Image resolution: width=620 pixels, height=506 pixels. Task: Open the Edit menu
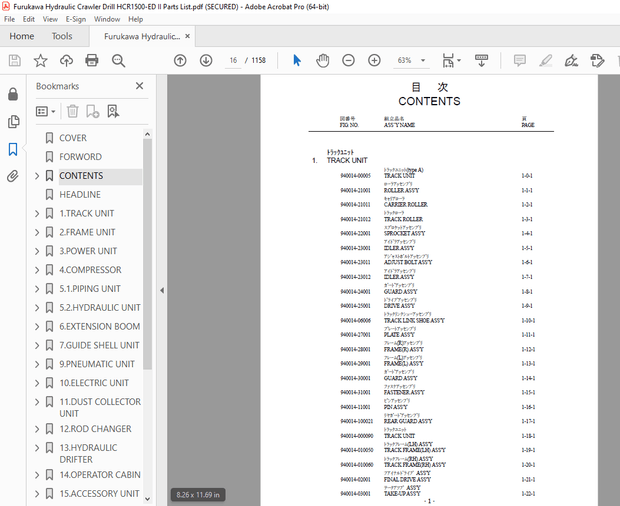click(28, 19)
